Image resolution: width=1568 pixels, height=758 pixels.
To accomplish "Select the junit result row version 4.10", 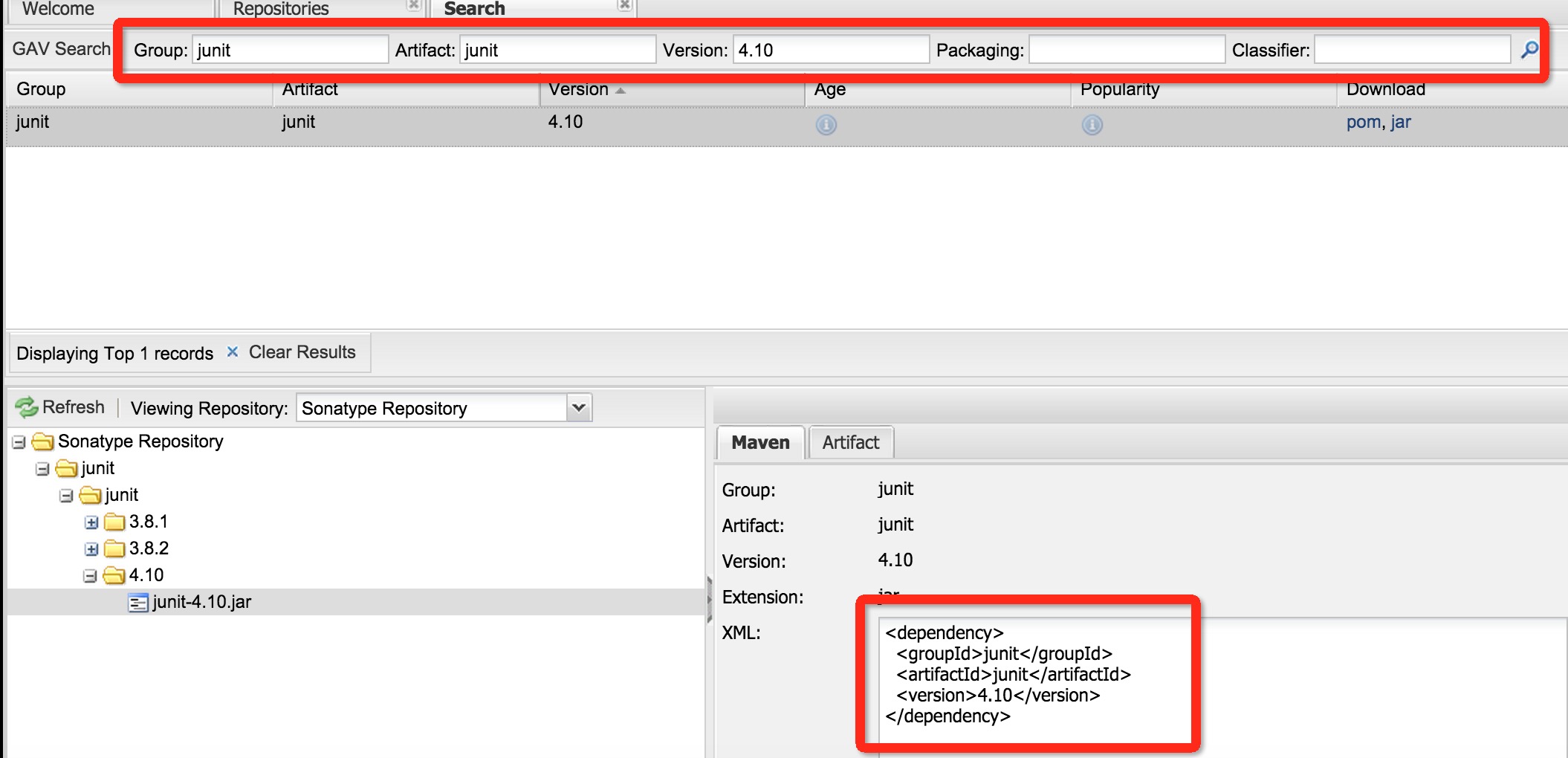I will [787, 126].
